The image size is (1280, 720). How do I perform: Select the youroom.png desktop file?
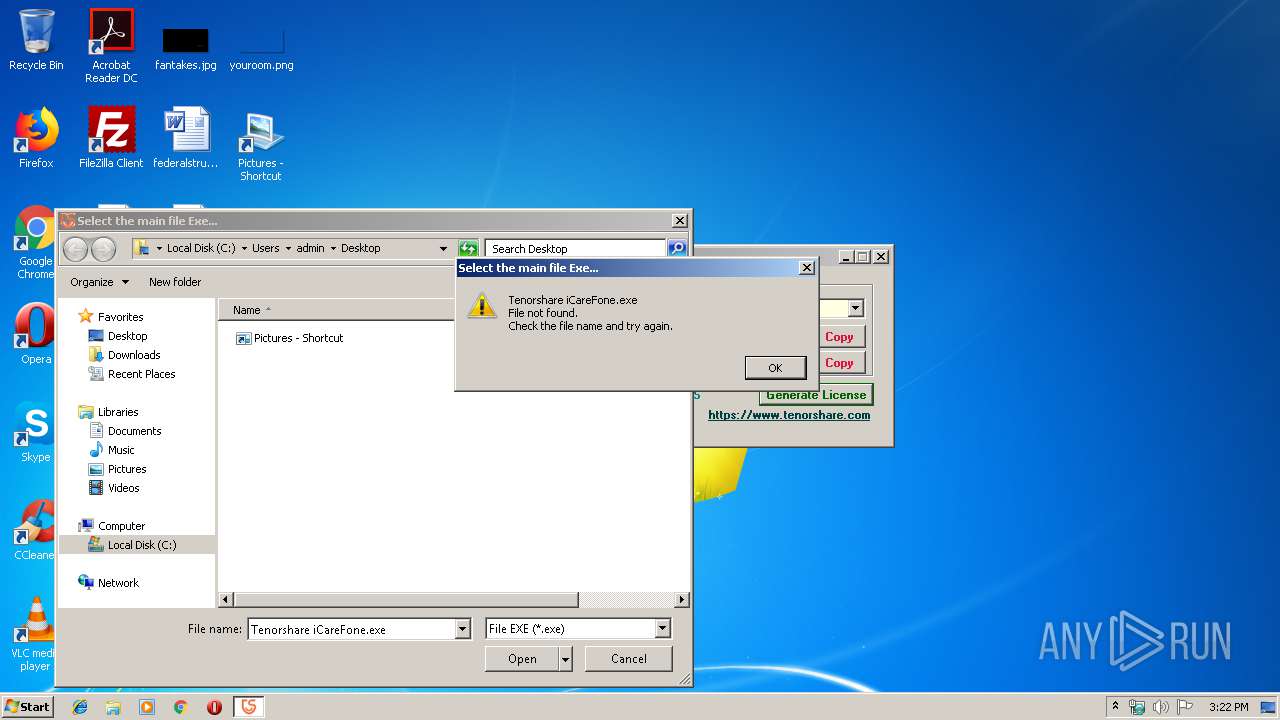261,48
